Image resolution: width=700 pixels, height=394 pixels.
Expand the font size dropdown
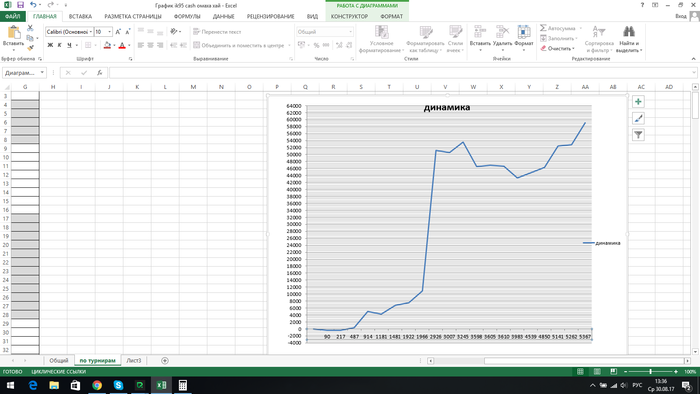[x=110, y=32]
